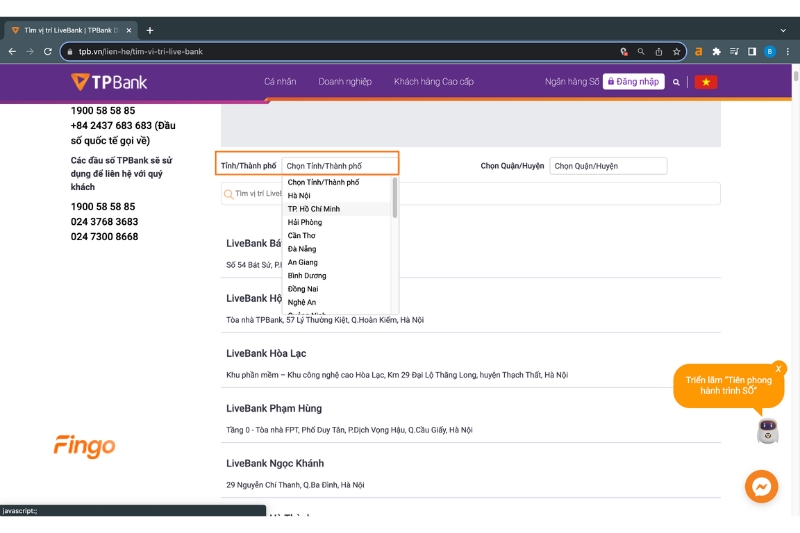Click the LiveBank Hòa Lạc heading
This screenshot has width=800, height=533.
266,353
